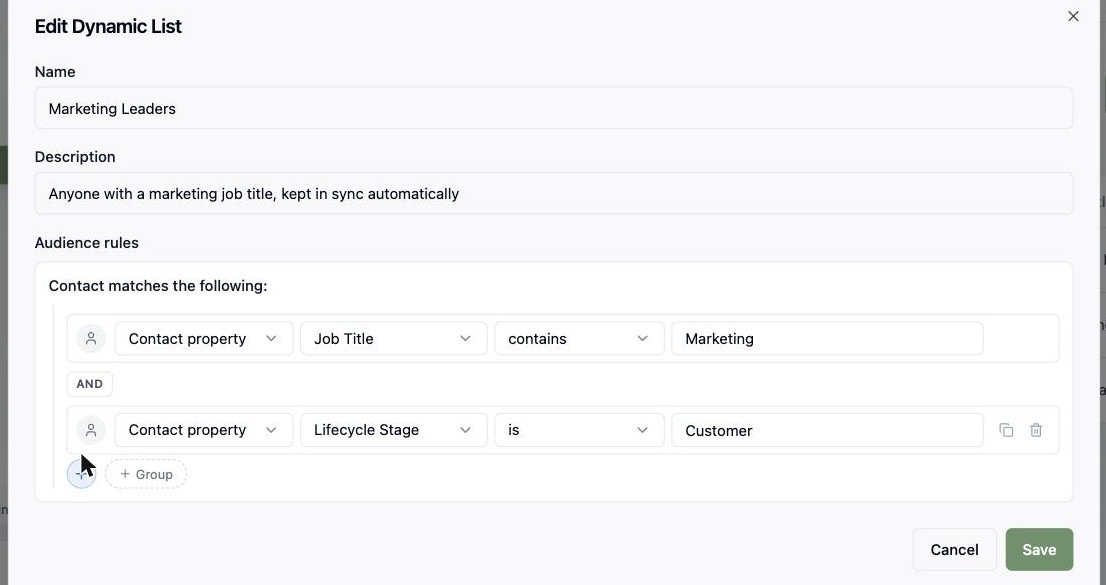Open Contact property dropdown in Job Title row
This screenshot has height=585, width=1106.
tap(204, 339)
